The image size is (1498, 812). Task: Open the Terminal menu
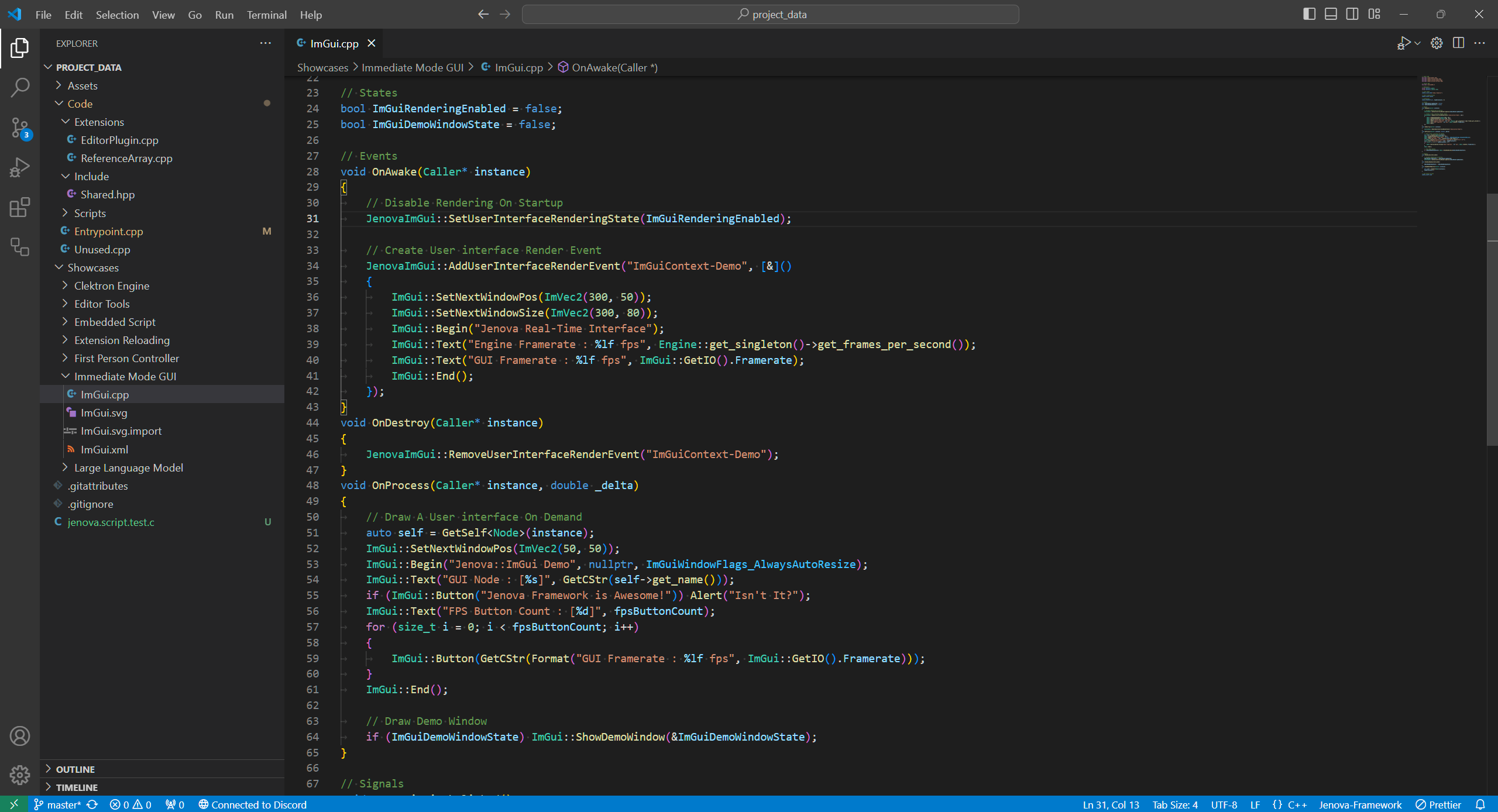tap(267, 15)
